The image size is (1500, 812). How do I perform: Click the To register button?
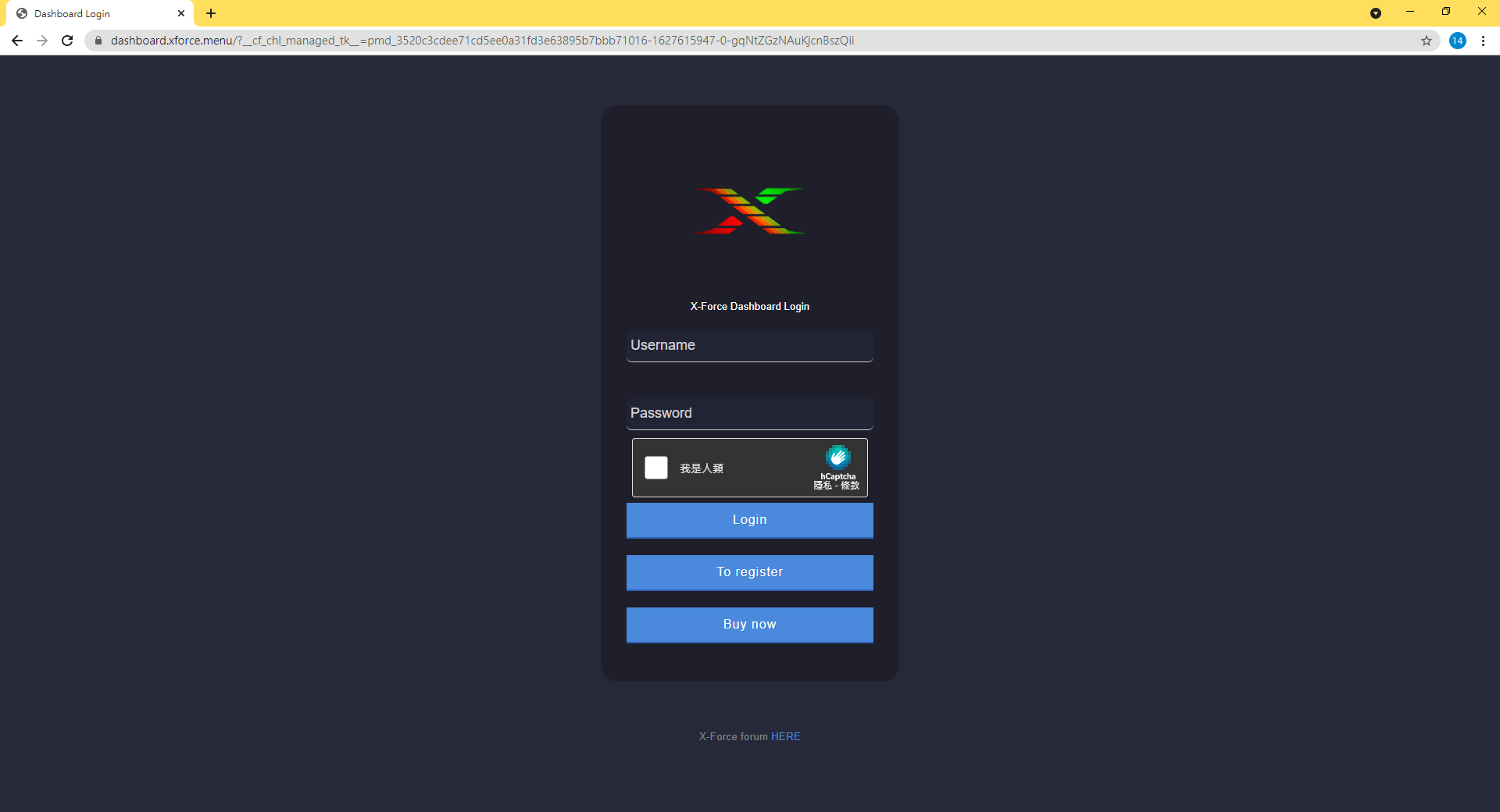click(x=750, y=572)
